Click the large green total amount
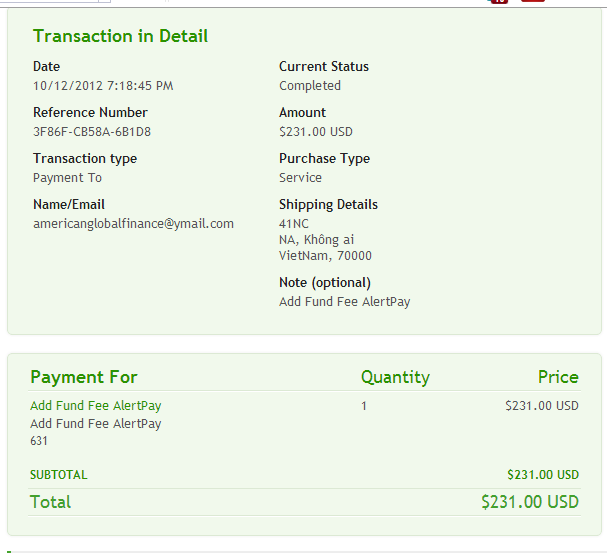The height and width of the screenshot is (553, 607). click(x=529, y=502)
